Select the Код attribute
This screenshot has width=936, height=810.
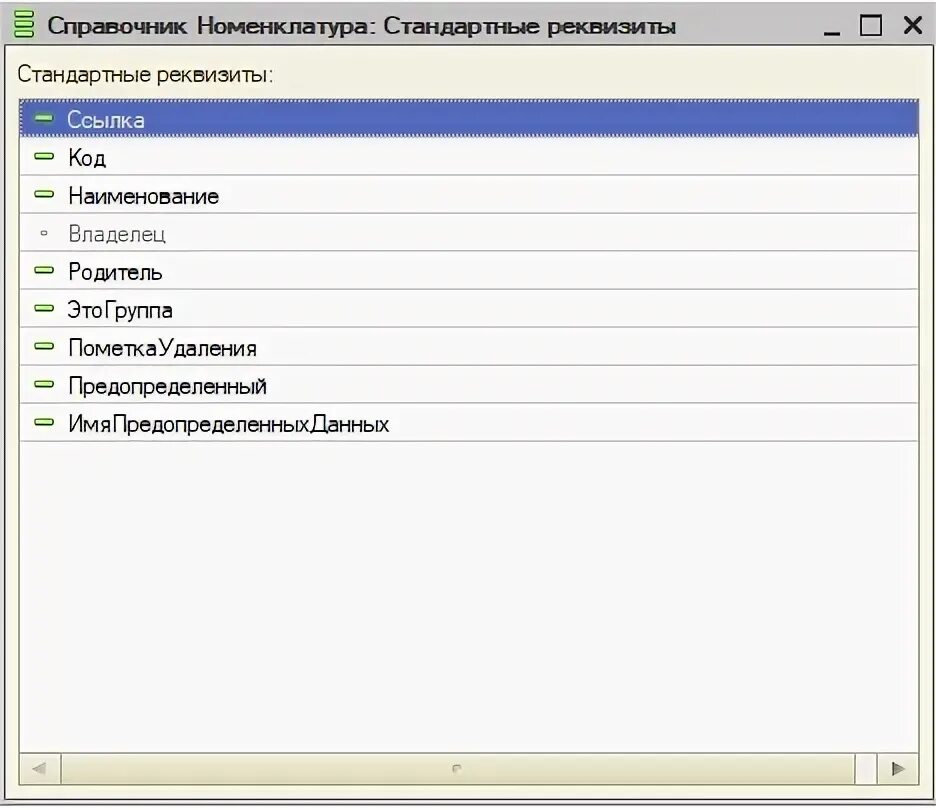pos(469,157)
